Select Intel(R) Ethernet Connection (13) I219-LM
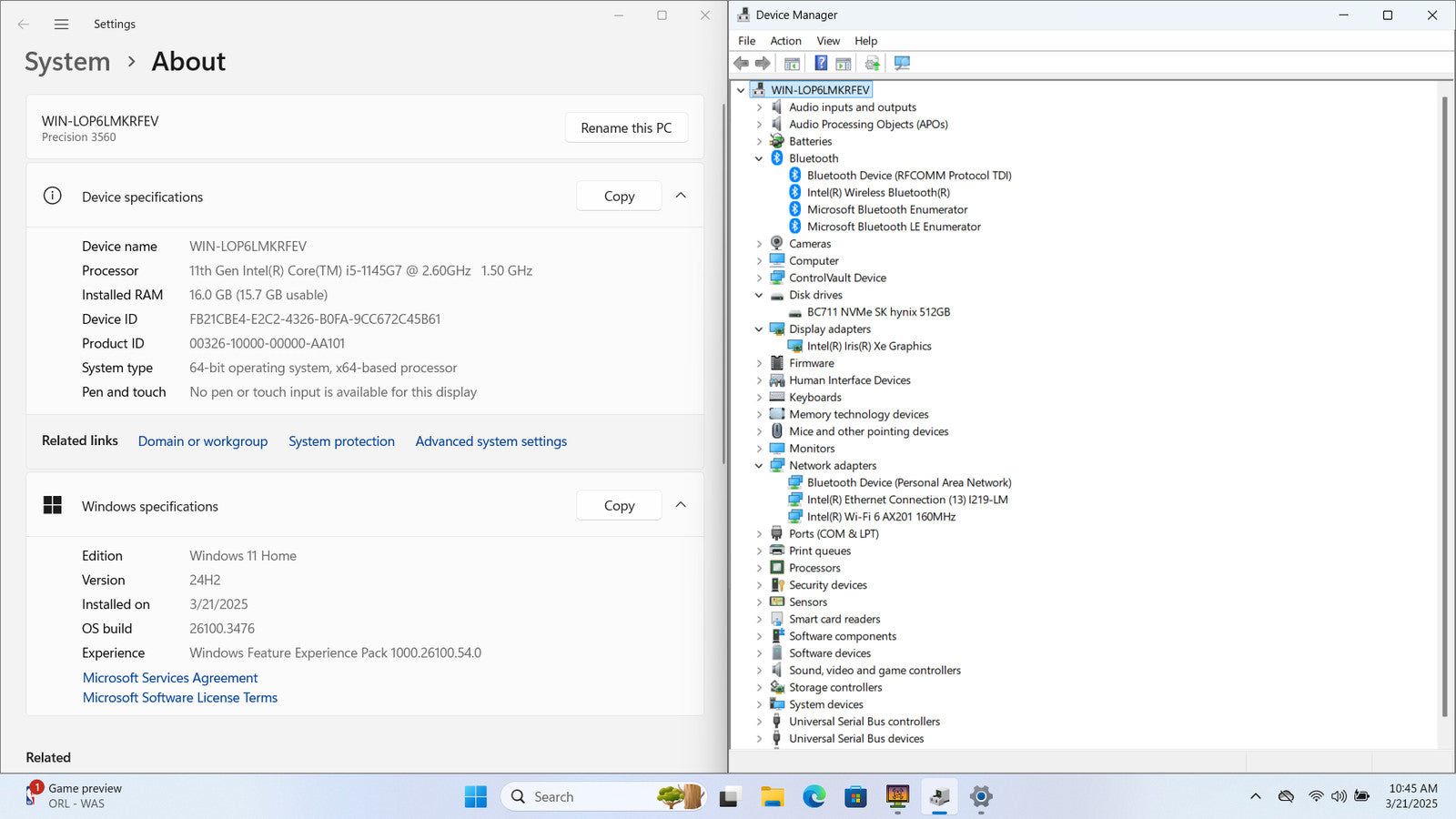The width and height of the screenshot is (1456, 819). coord(907,500)
